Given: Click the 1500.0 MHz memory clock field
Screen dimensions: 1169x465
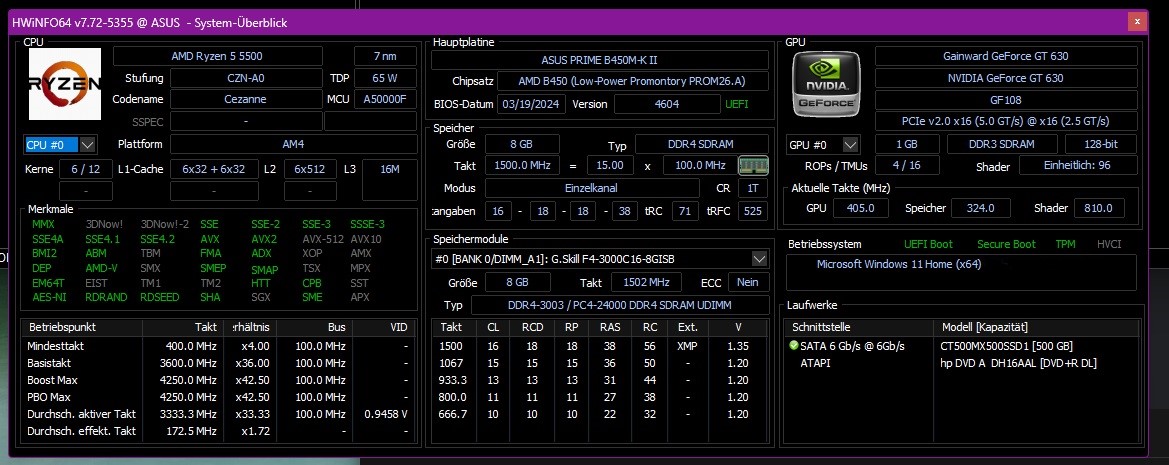Looking at the screenshot, I should click(x=522, y=165).
